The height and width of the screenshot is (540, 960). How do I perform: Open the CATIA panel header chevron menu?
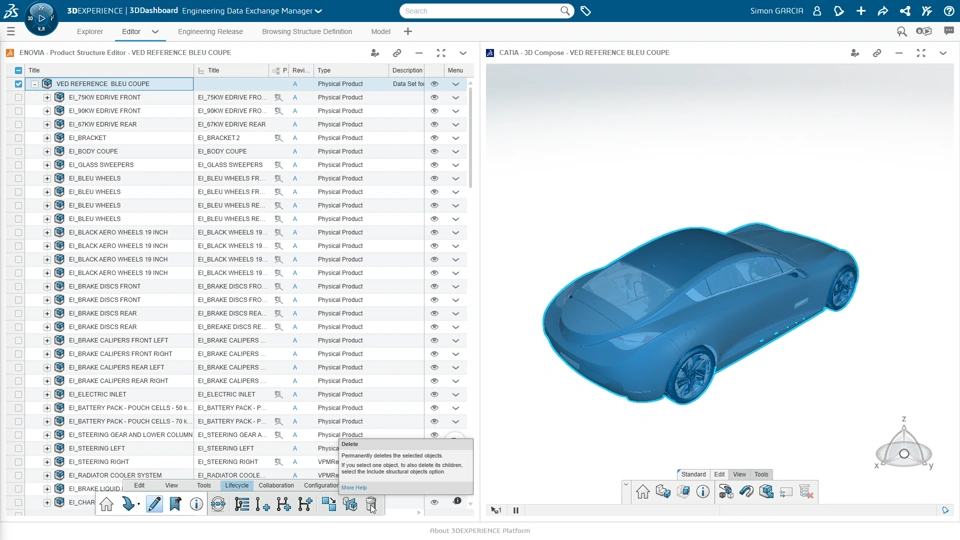943,53
